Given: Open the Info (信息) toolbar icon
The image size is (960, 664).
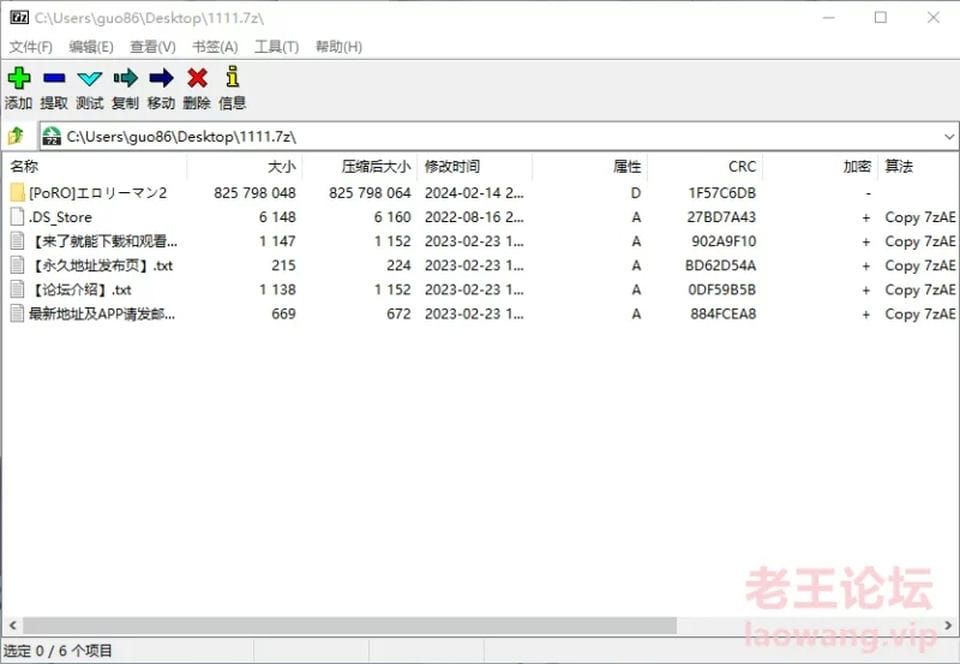Looking at the screenshot, I should pyautogui.click(x=232, y=77).
